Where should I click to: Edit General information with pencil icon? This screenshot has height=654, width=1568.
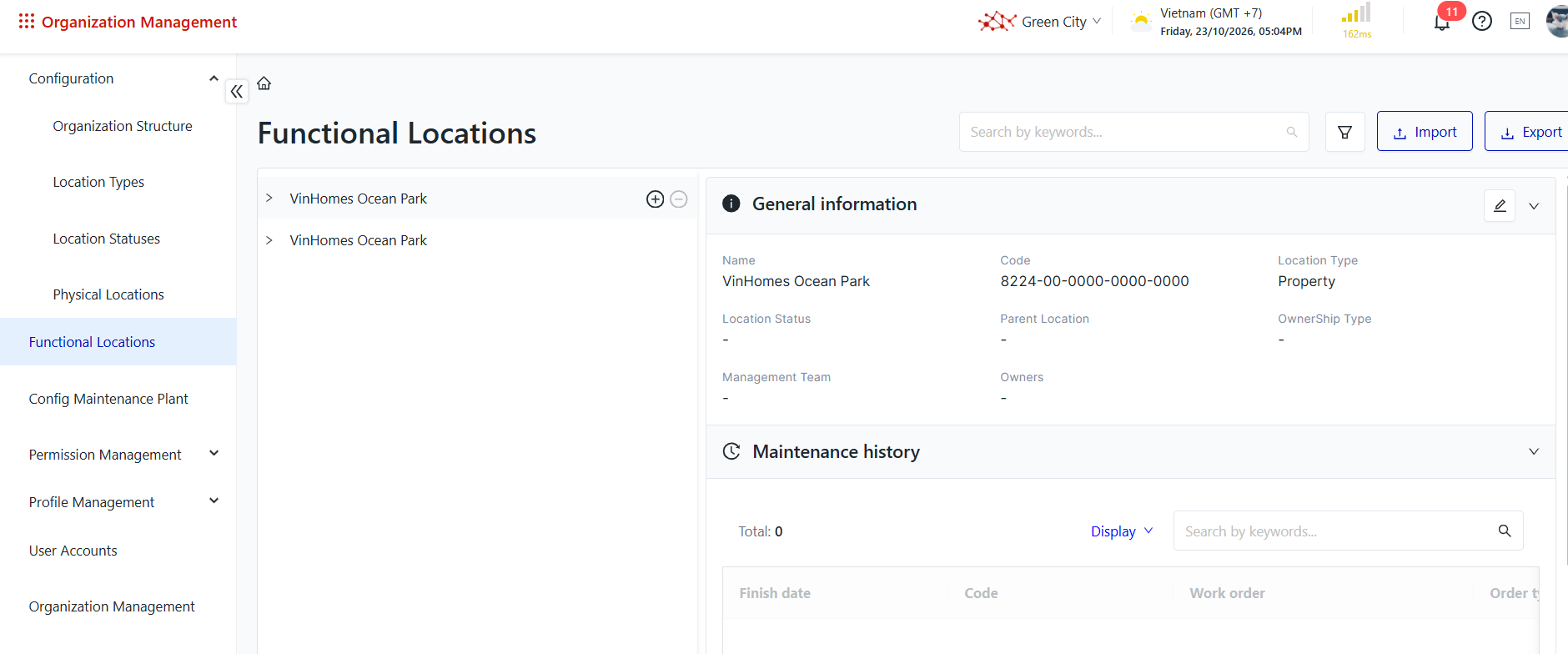pyautogui.click(x=1500, y=205)
